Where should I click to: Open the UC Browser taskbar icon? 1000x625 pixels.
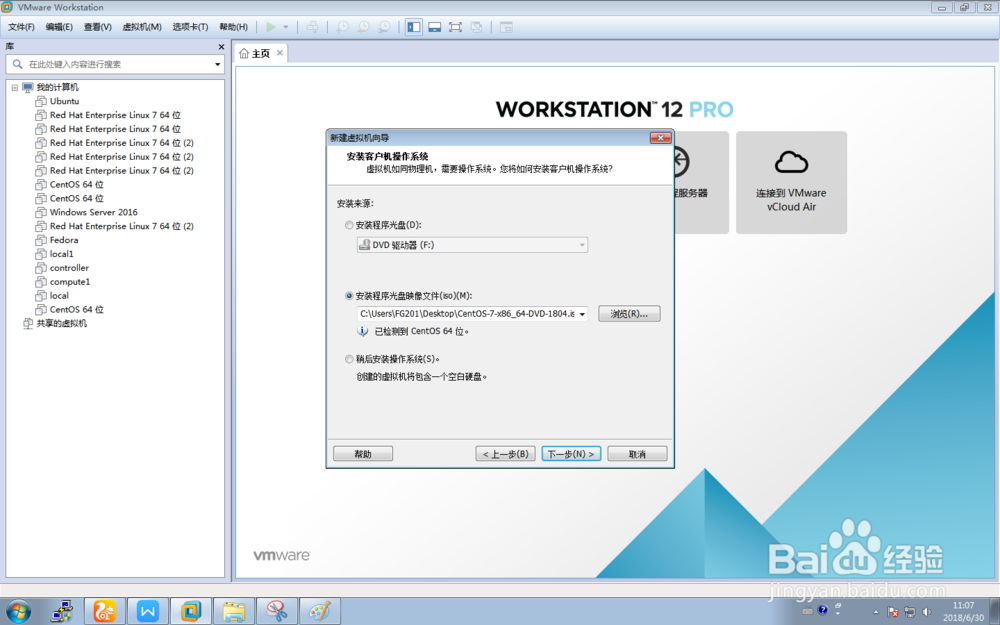click(105, 611)
